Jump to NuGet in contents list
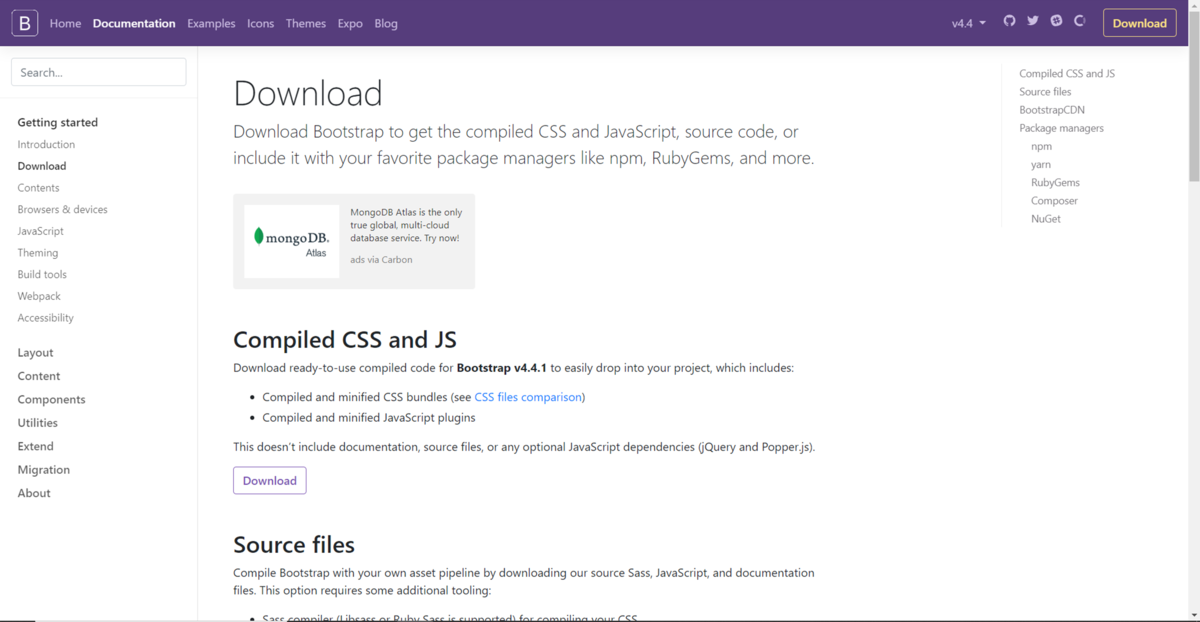Viewport: 1200px width, 622px height. pyautogui.click(x=1046, y=219)
